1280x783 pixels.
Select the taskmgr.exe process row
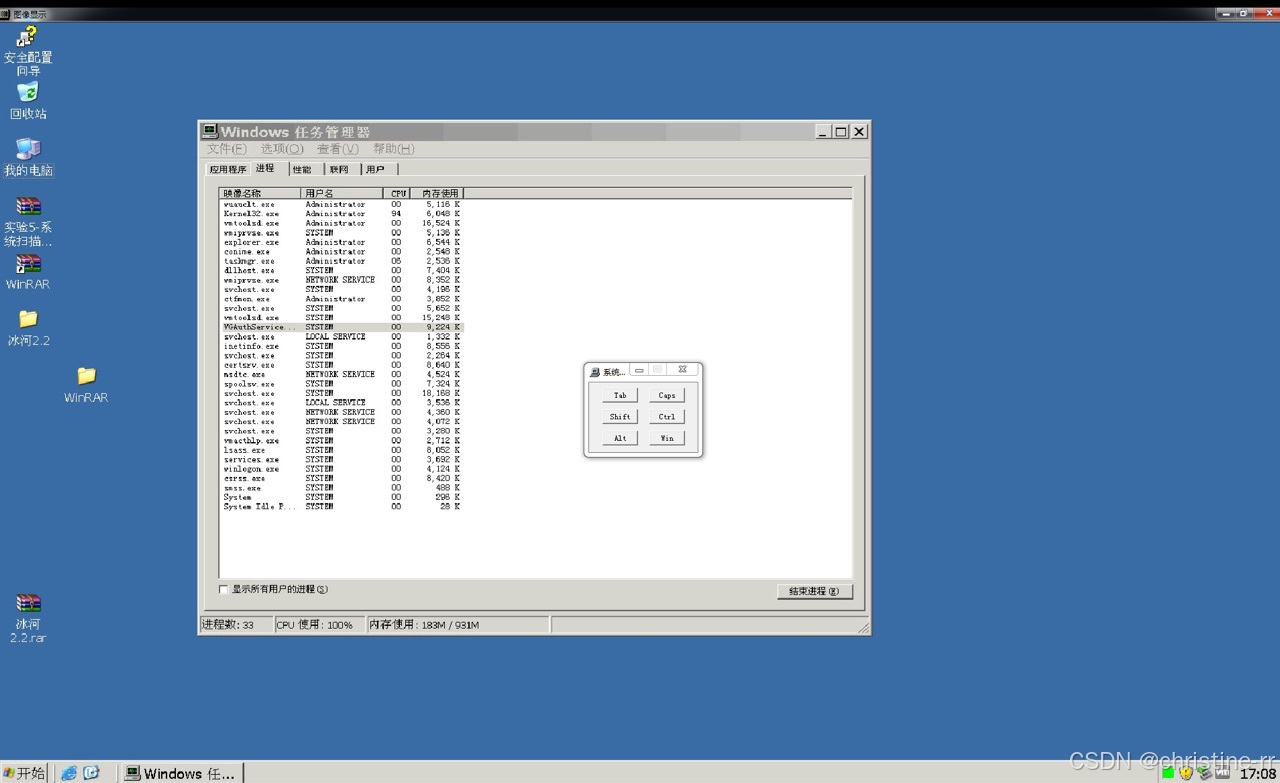click(x=342, y=261)
